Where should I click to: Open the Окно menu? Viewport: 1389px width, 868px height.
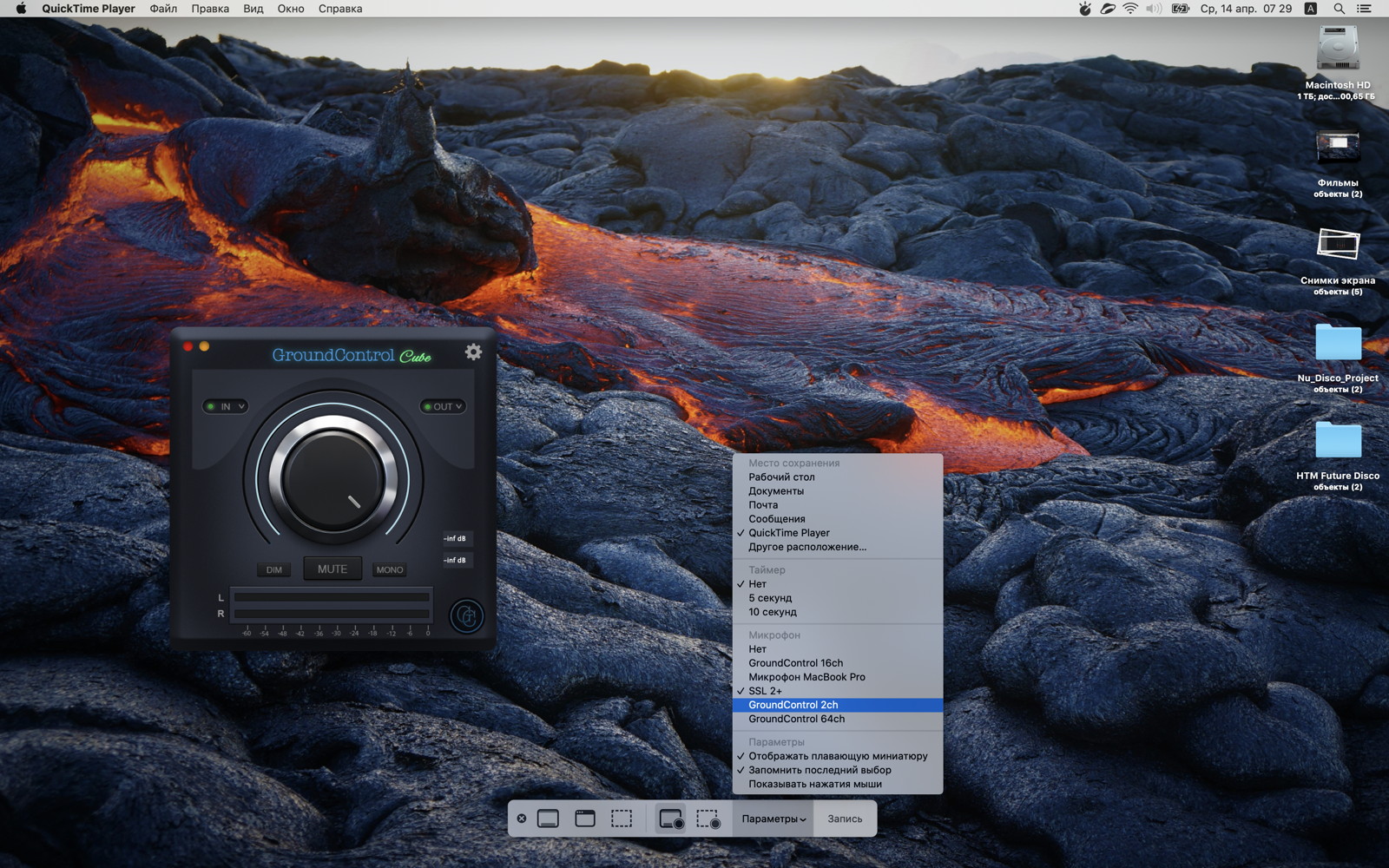291,9
